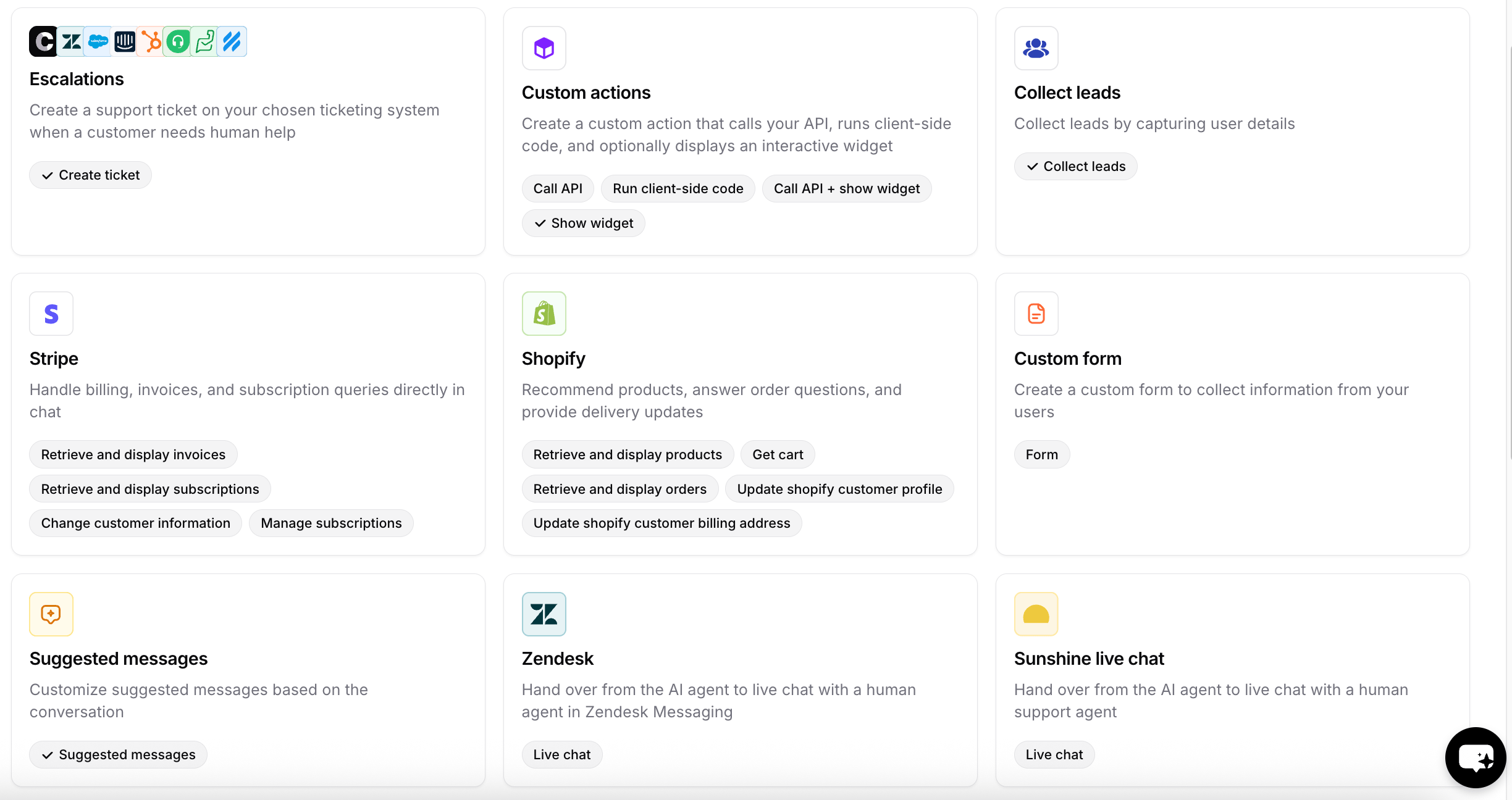Viewport: 1512px width, 800px height.
Task: Click the Shopify bag logo icon
Action: click(x=544, y=314)
